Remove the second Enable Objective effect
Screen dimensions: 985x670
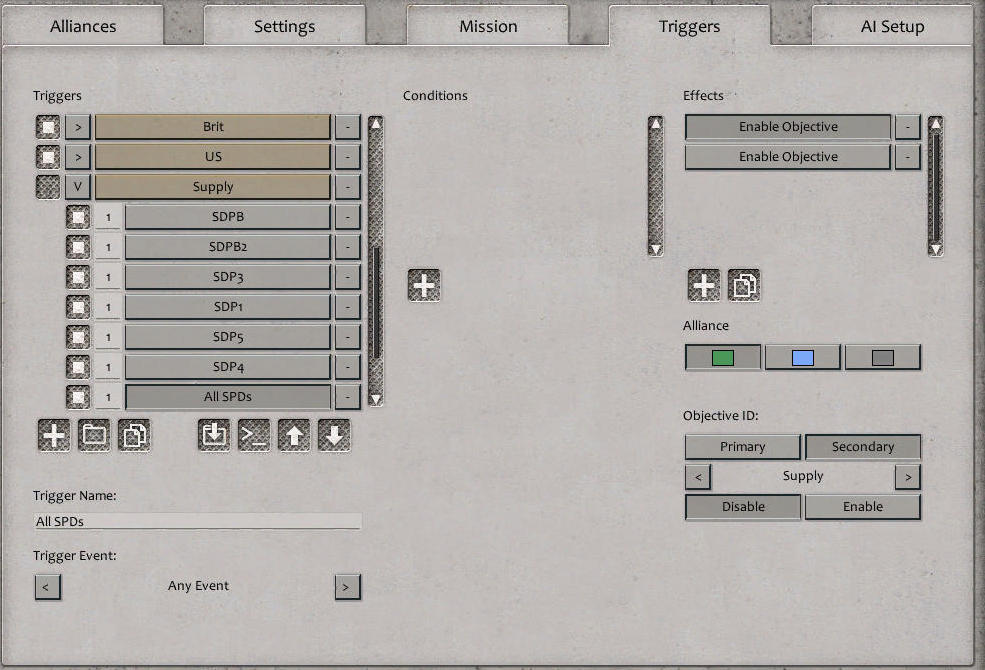tap(908, 157)
